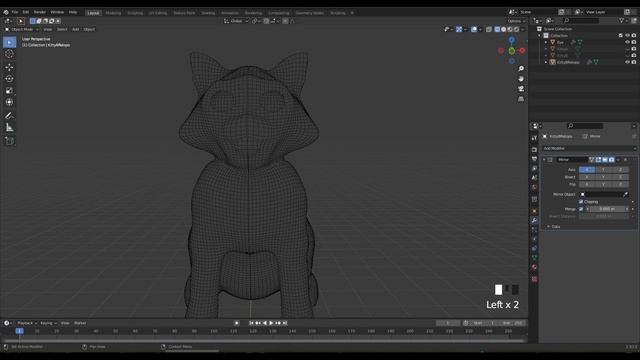
Task: Toggle the Merge checkbox
Action: [581, 209]
